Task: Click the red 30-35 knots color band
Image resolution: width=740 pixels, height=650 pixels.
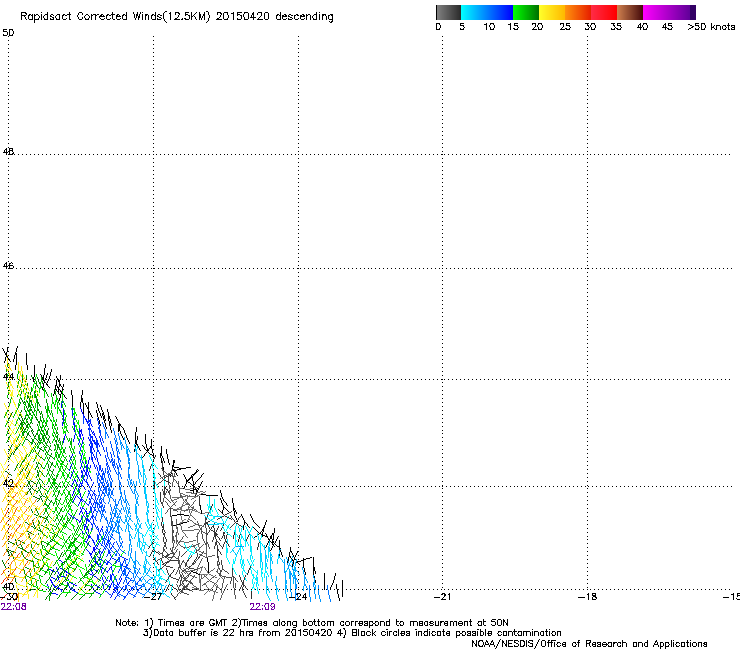Action: tap(604, 12)
